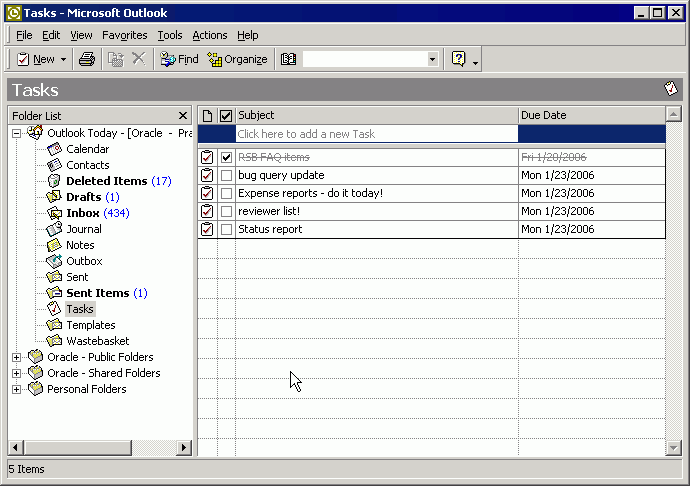Screen dimensions: 690x486
Task: Select the Sent Items folder icon
Action: 54,293
